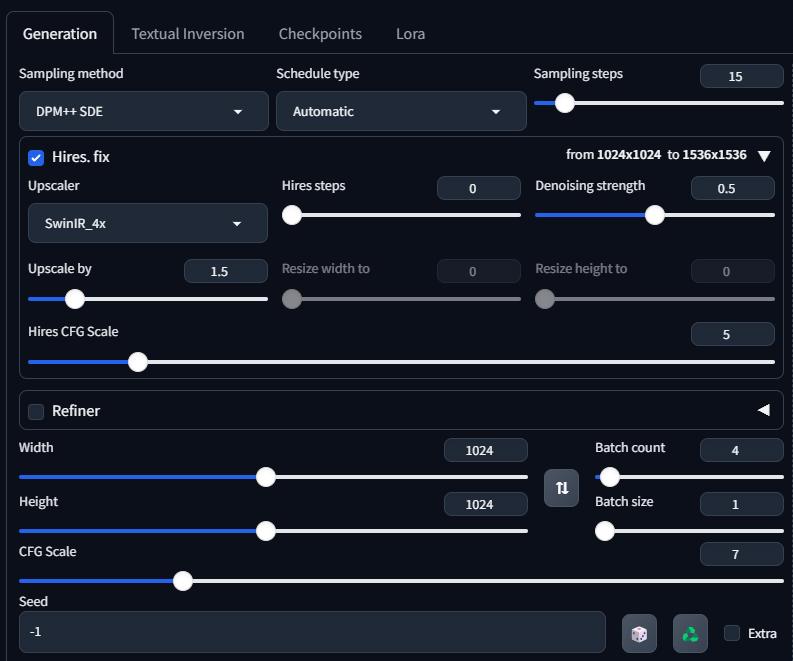
Task: Switch to the Generation tab
Action: (x=60, y=34)
